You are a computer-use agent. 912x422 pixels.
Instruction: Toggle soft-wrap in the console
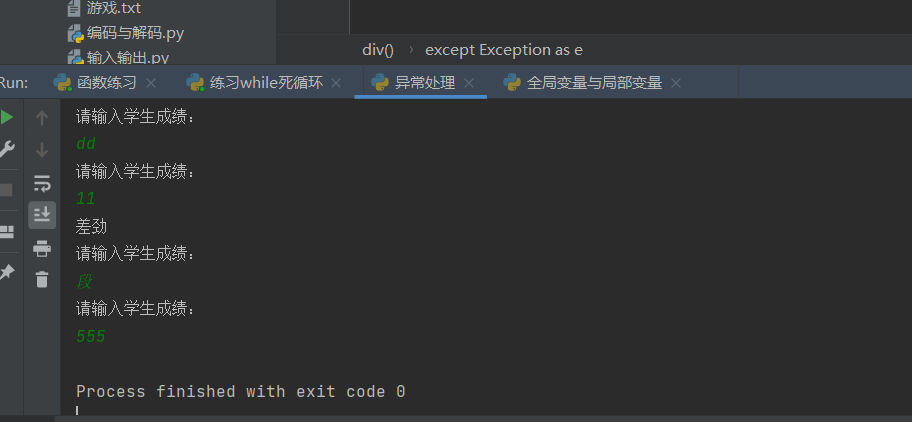[42, 183]
